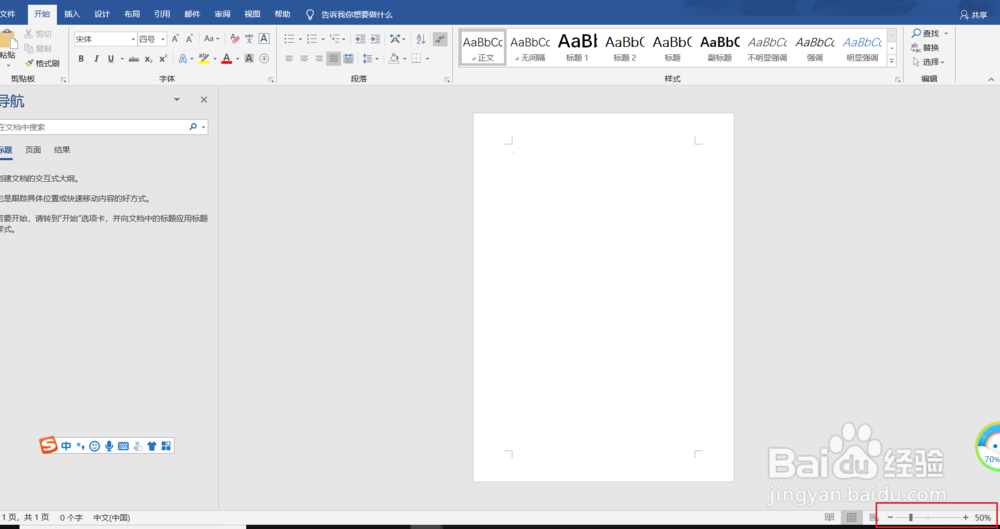Click the zoom in (+) button
1000x529 pixels.
(966, 517)
